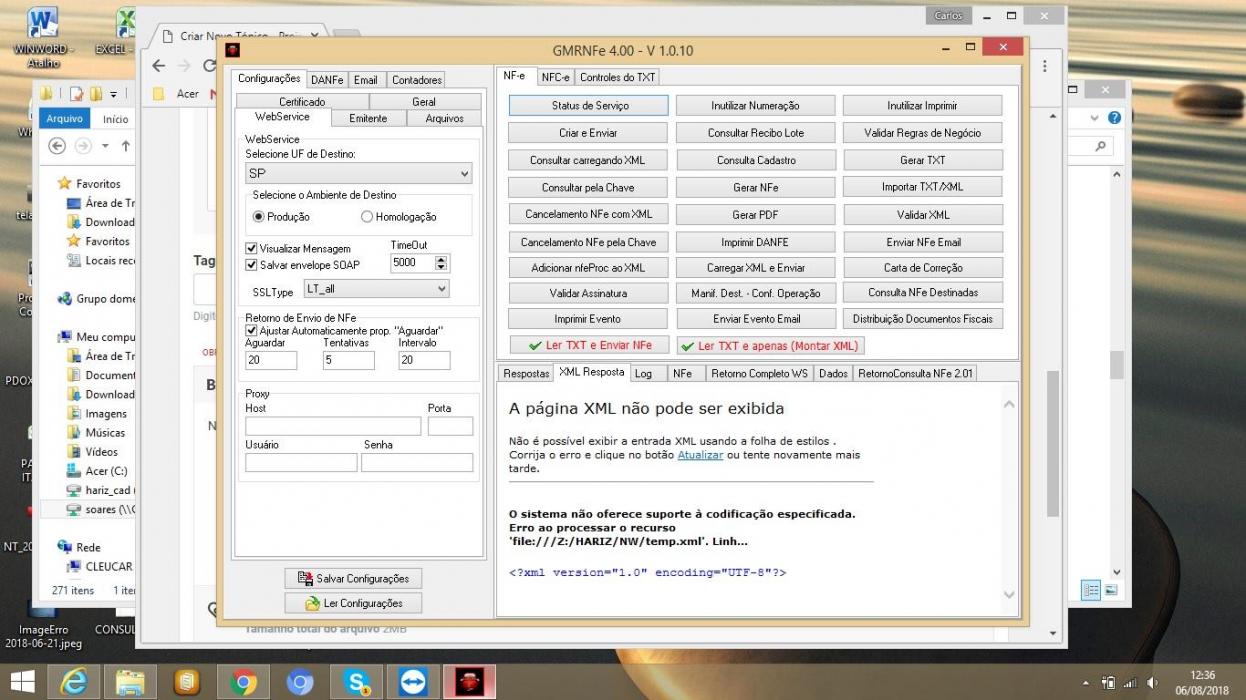Select the Produção radio button
This screenshot has width=1246, height=700.
(x=258, y=217)
